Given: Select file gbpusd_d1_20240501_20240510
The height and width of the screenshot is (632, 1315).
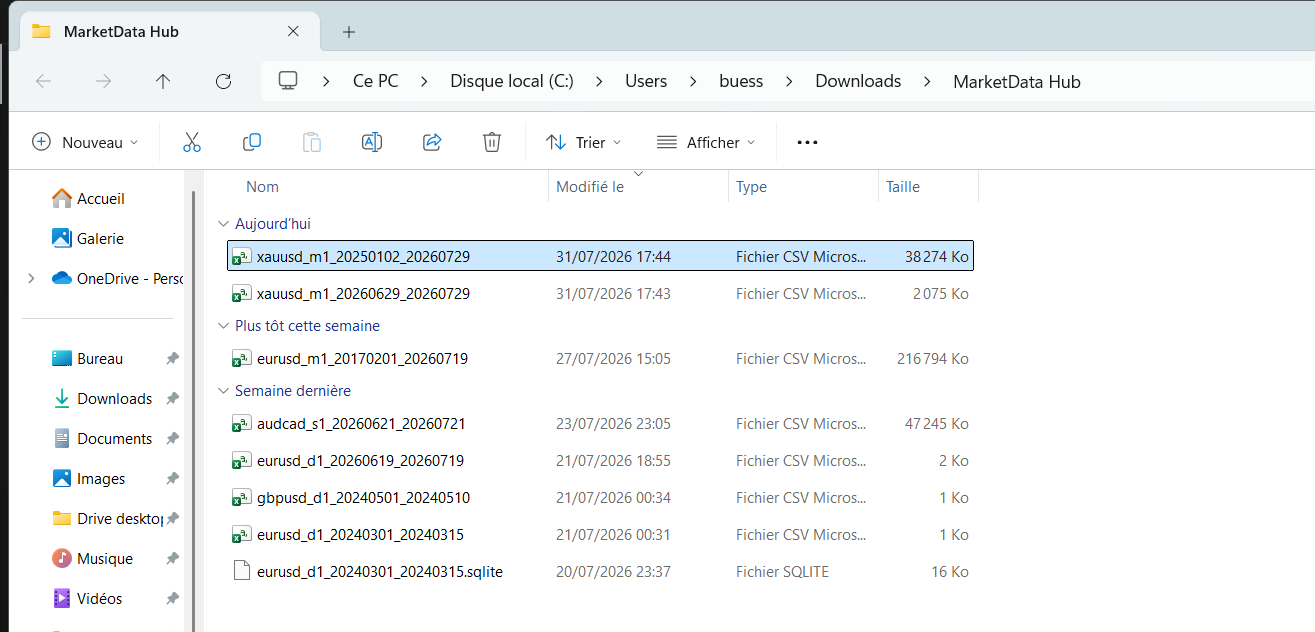Looking at the screenshot, I should pos(600,498).
